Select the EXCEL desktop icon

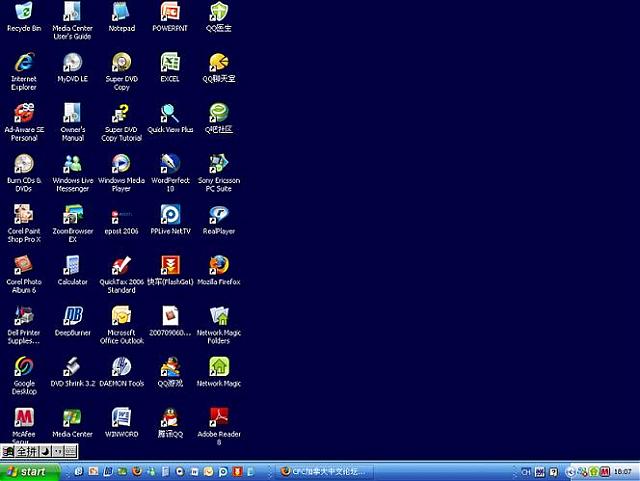[x=170, y=62]
